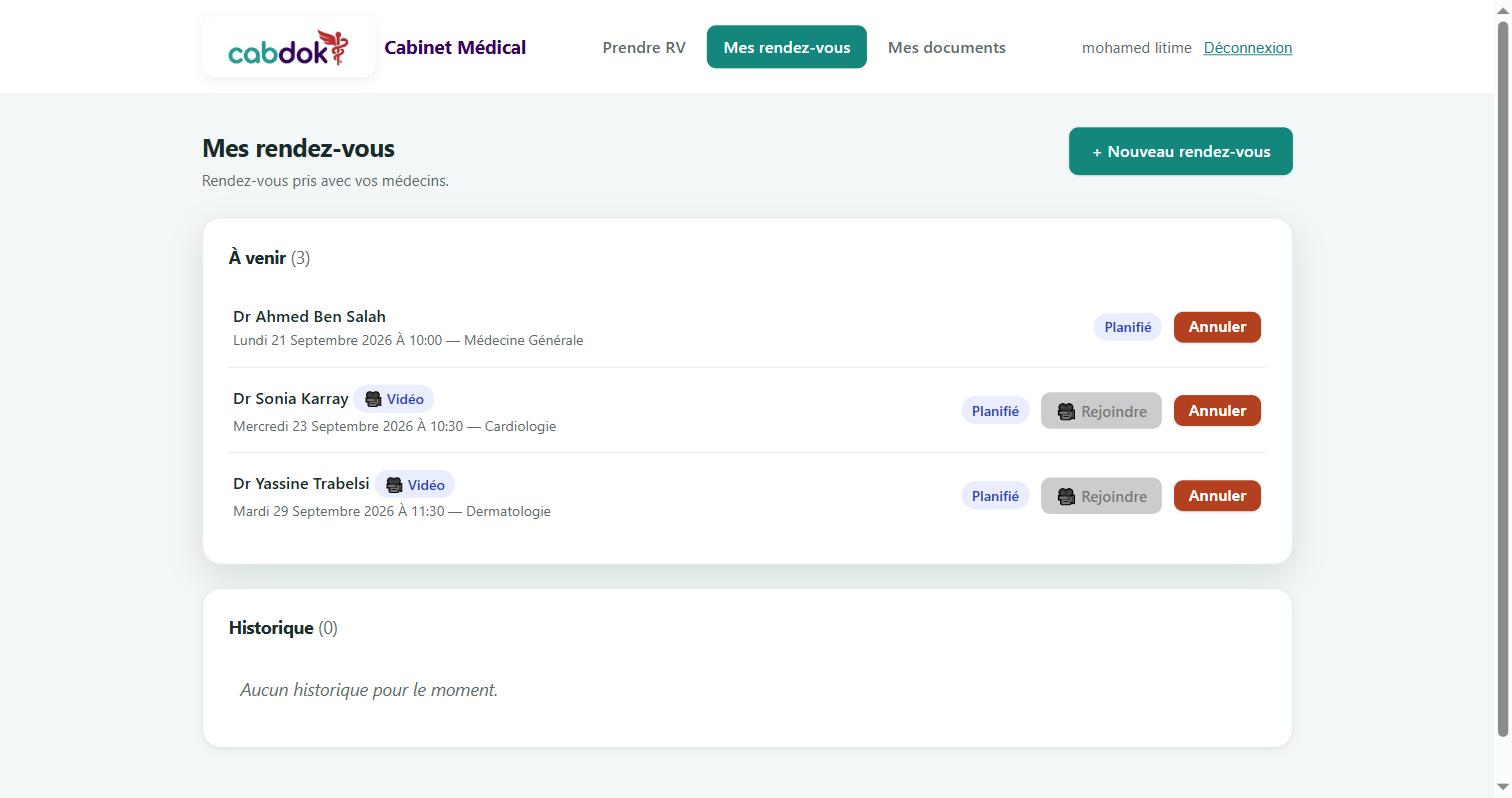
Task: Open the Prendre RV tab
Action: [644, 47]
